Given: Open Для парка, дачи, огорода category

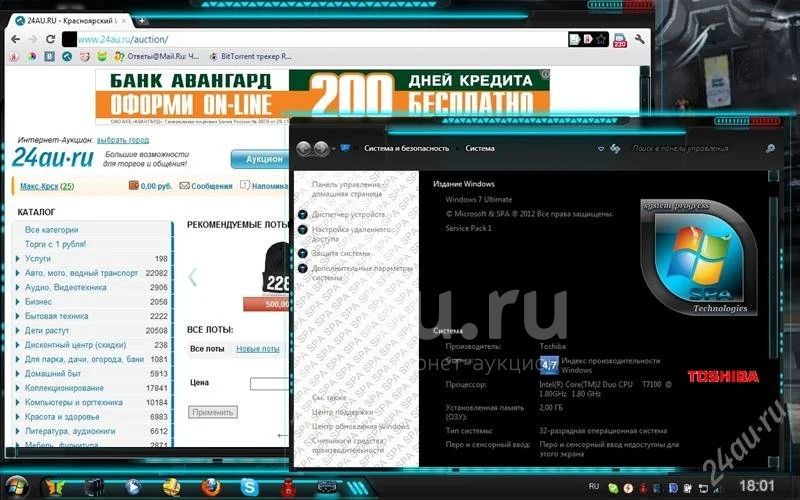Looking at the screenshot, I should [84, 359].
